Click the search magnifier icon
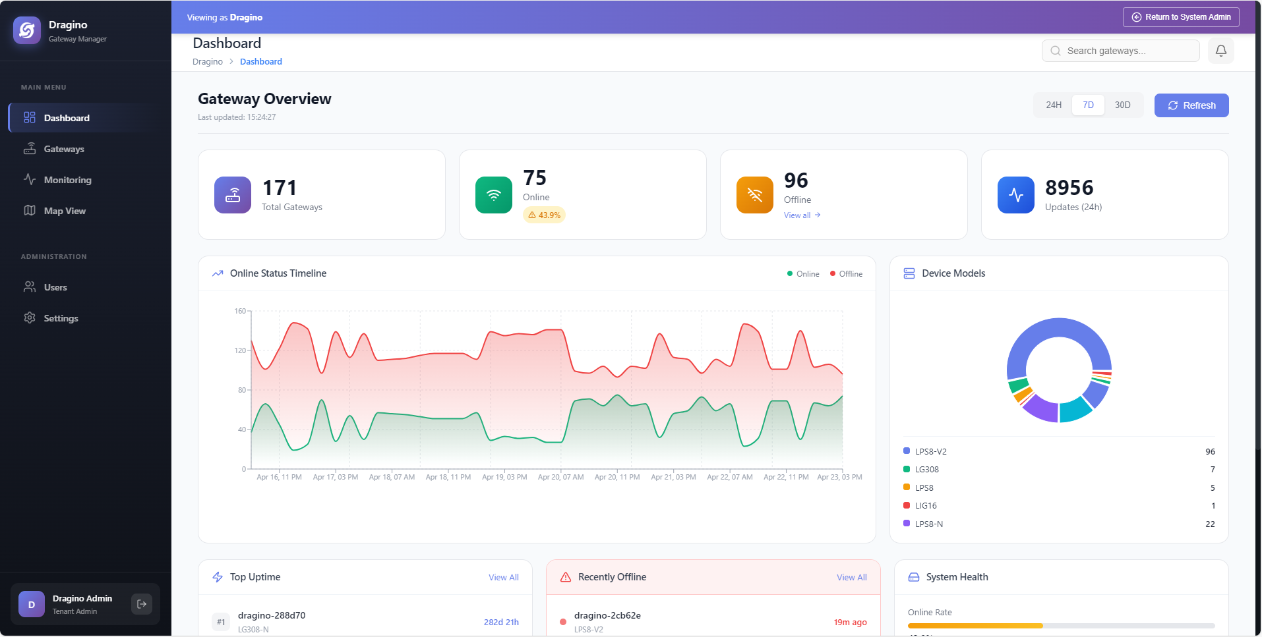 1055,51
